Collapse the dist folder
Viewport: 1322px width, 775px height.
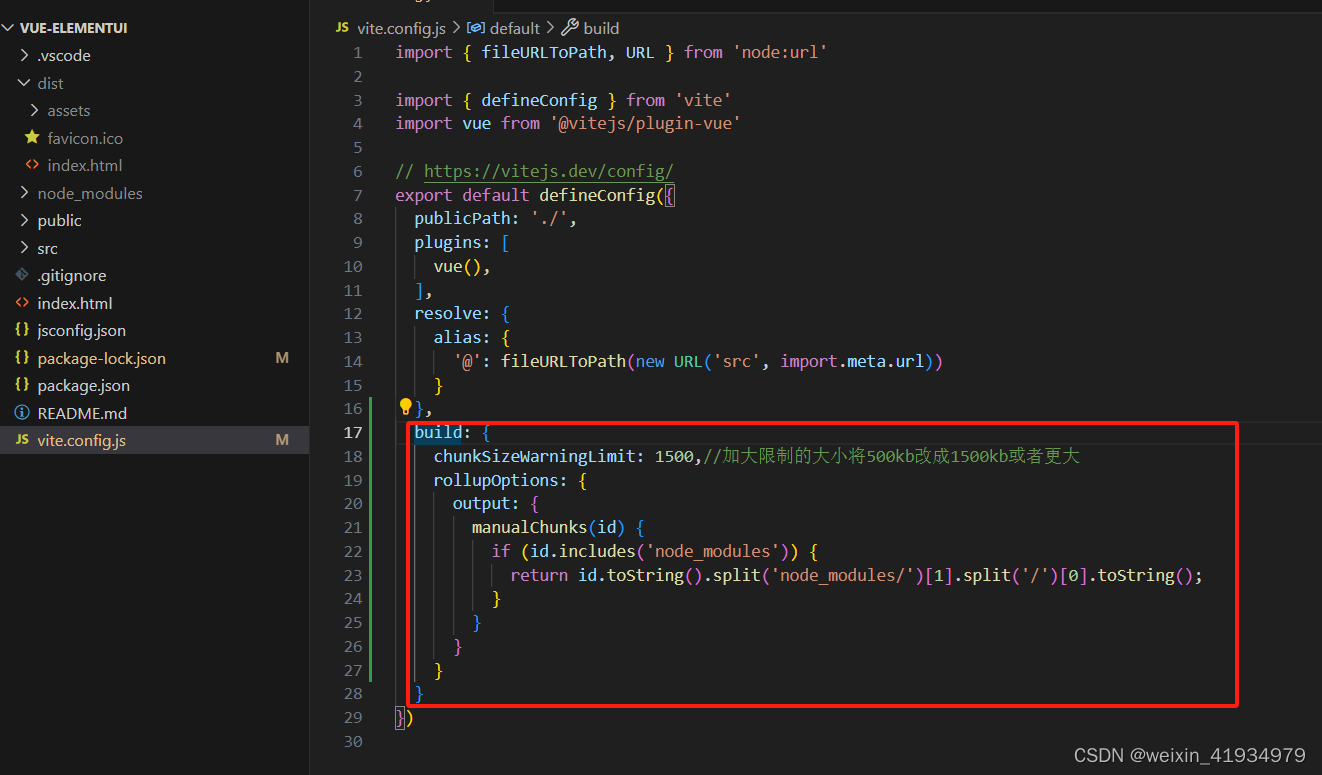click(x=24, y=82)
